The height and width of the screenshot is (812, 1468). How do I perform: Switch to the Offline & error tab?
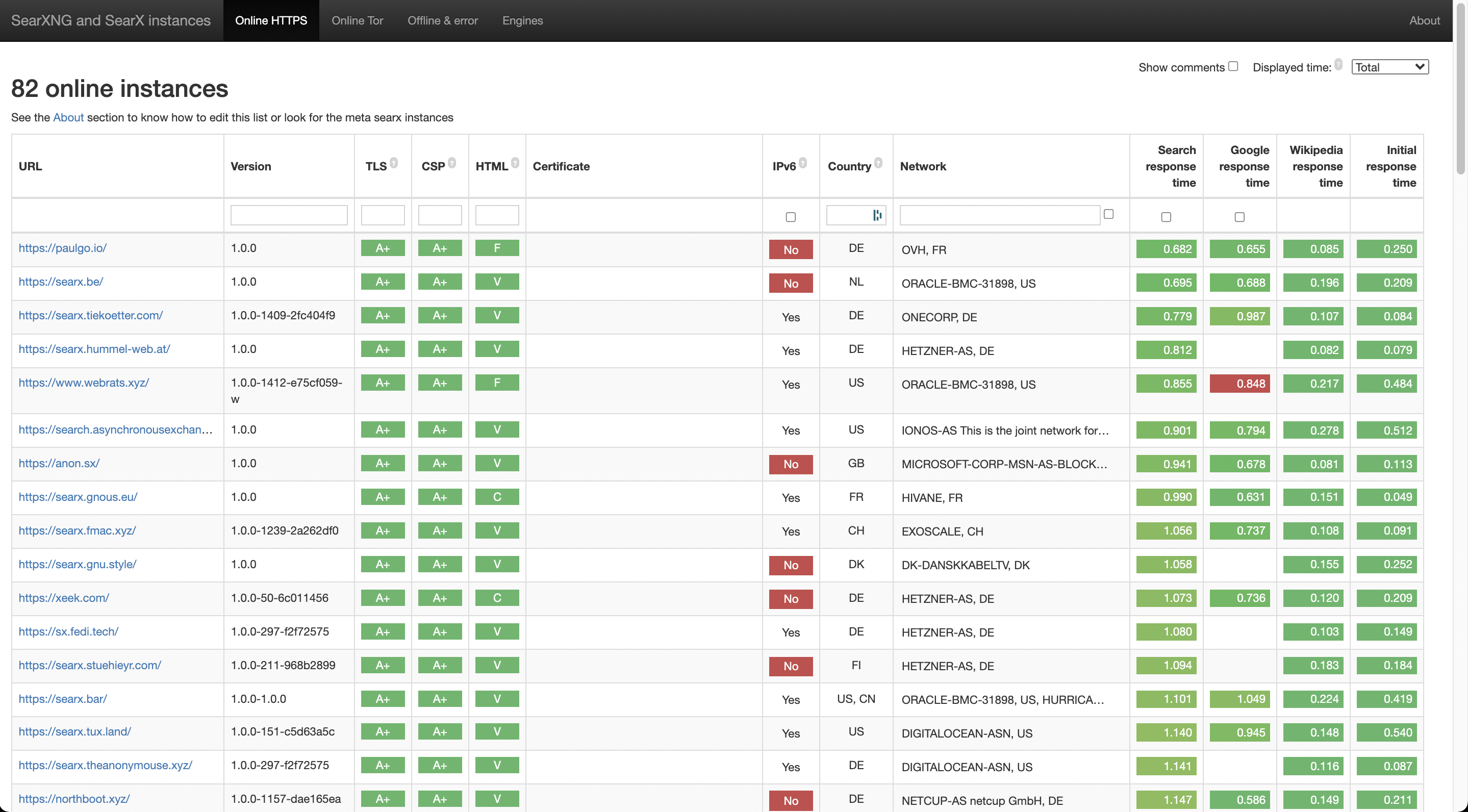(x=443, y=20)
